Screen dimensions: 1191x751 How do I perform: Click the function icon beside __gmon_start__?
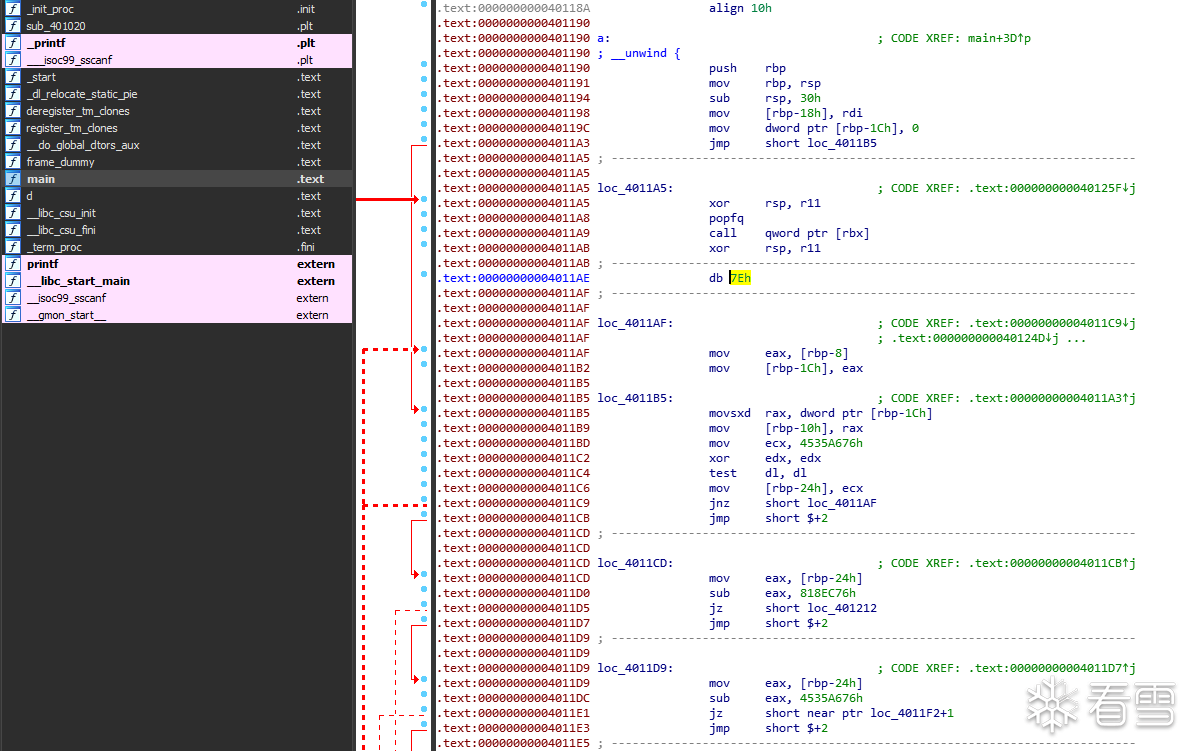click(13, 315)
